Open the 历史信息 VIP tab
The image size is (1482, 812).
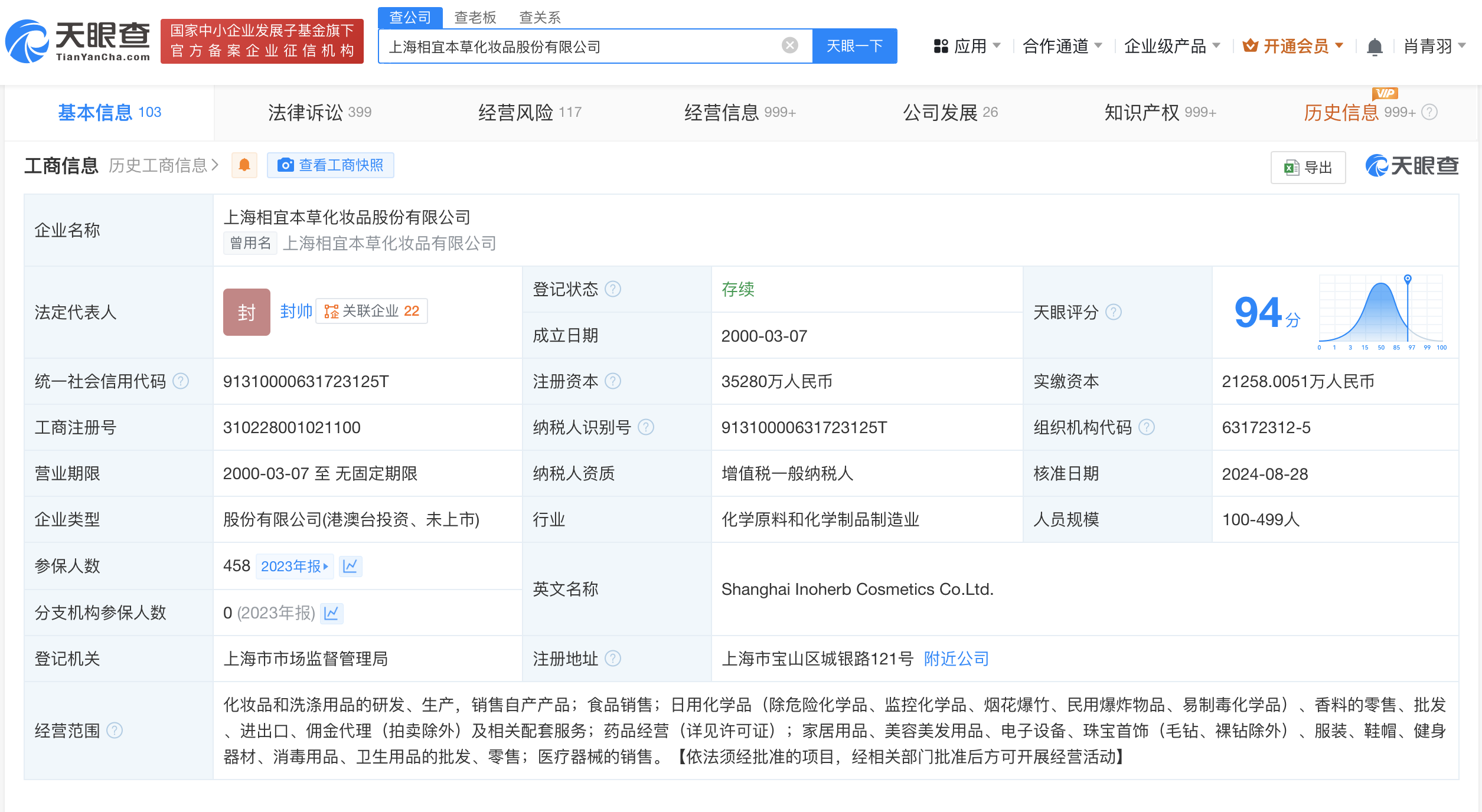[x=1359, y=112]
